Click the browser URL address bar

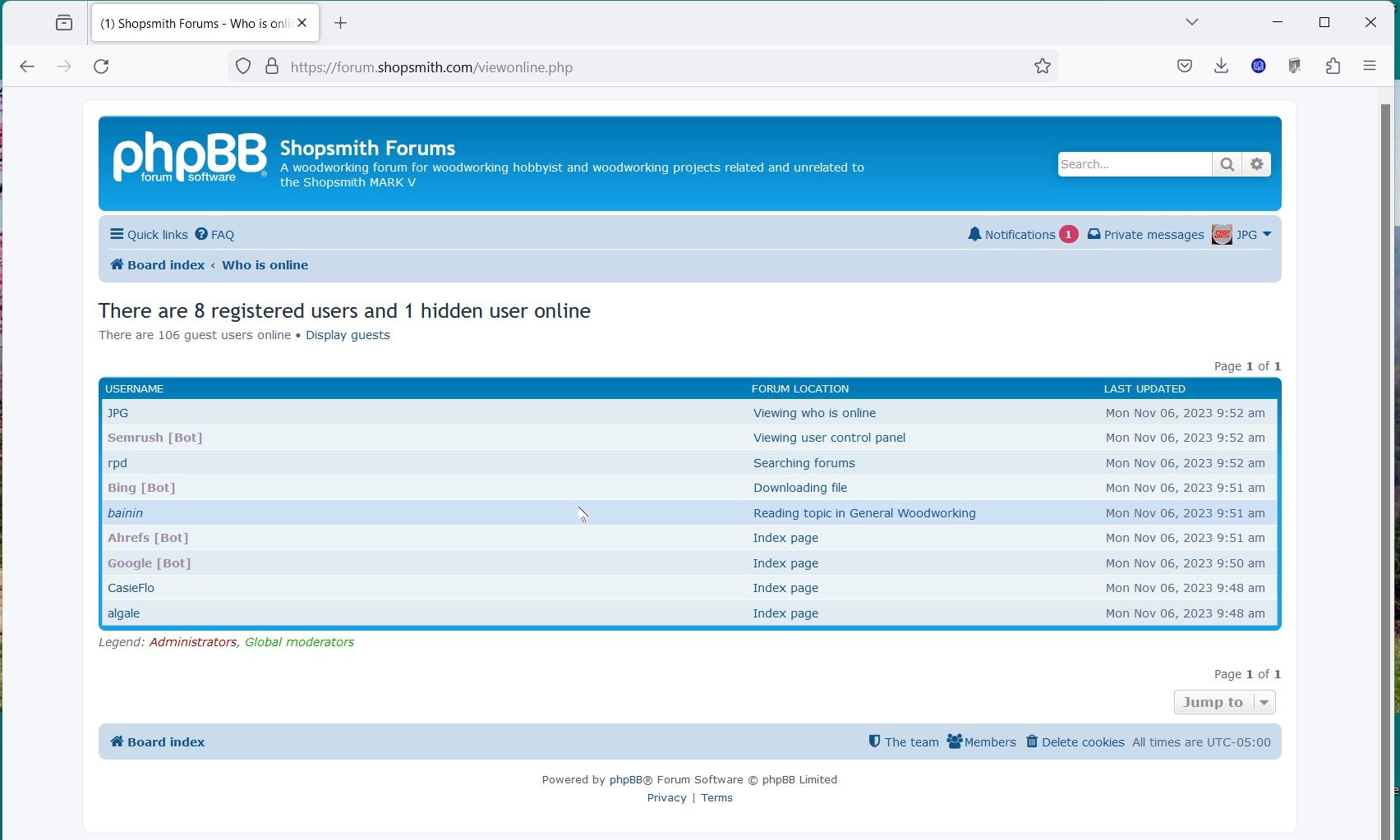641,67
